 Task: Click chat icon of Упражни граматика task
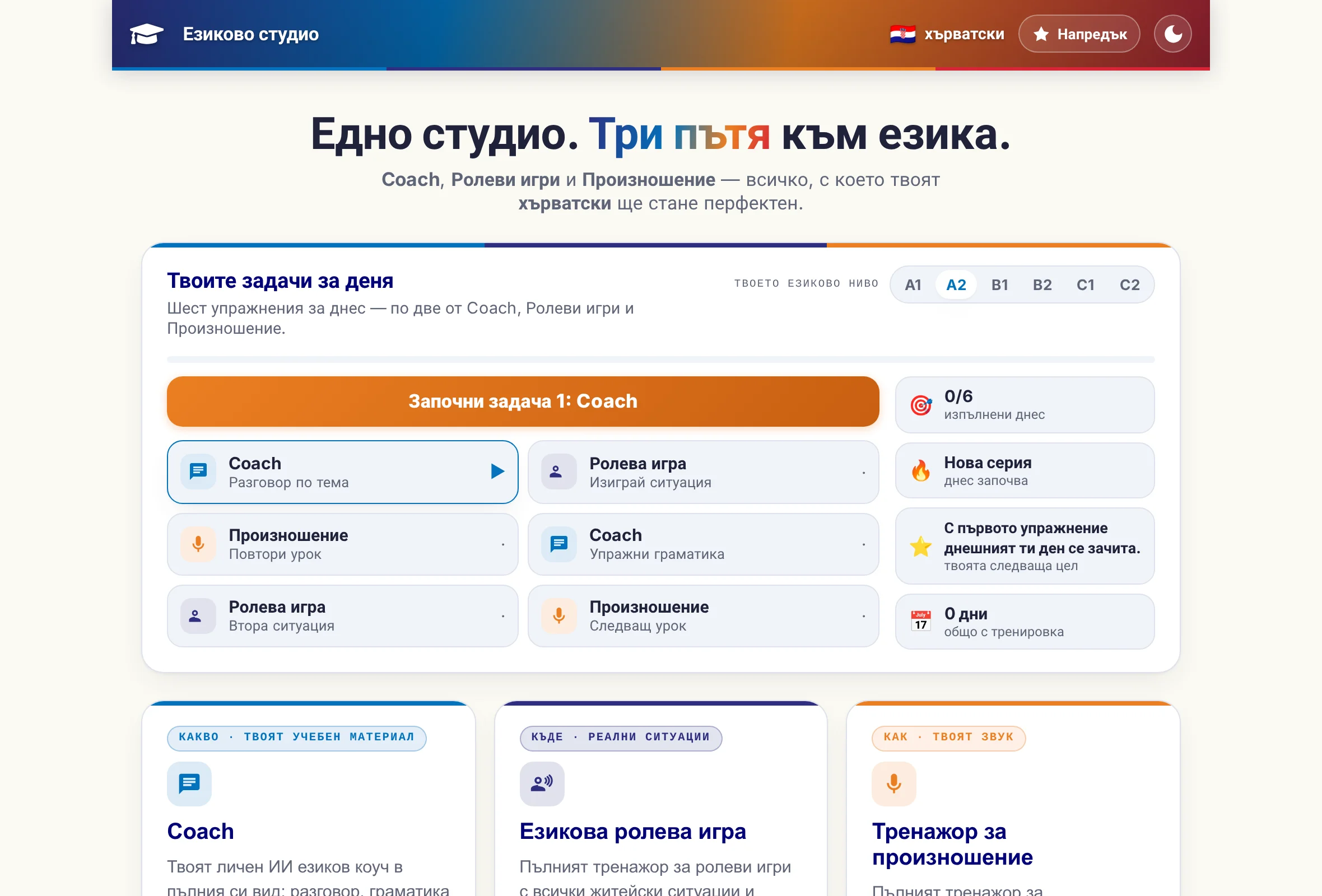[x=558, y=544]
